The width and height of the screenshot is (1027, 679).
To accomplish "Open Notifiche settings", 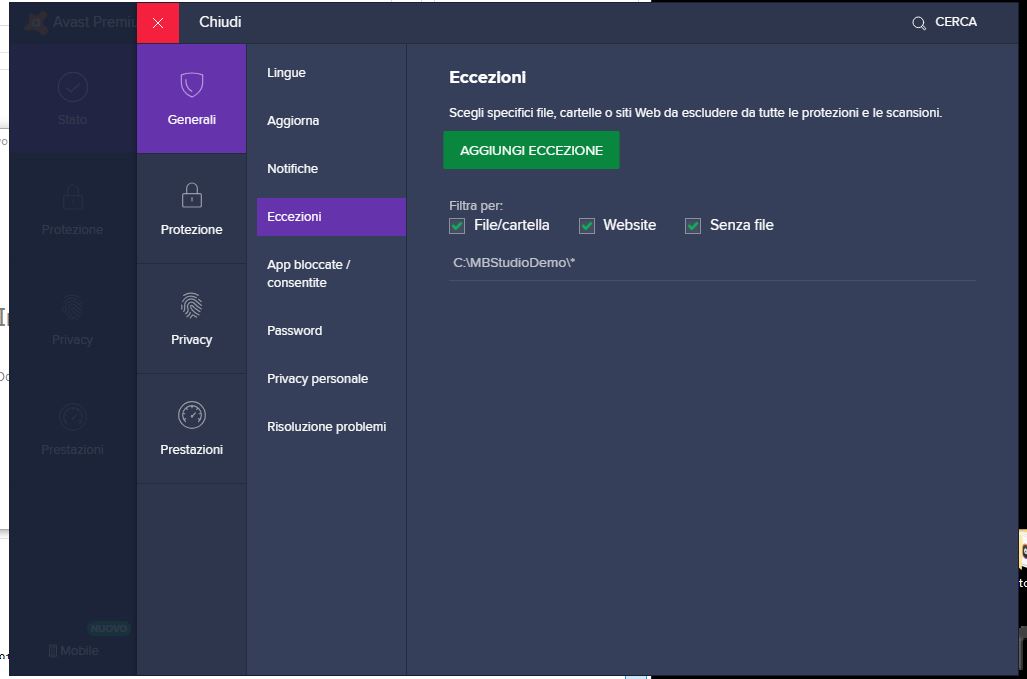I will pyautogui.click(x=292, y=169).
